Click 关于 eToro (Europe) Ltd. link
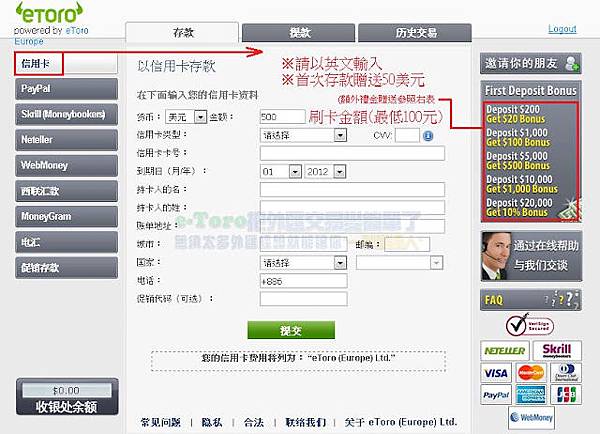This screenshot has width=600, height=434. coord(401,423)
